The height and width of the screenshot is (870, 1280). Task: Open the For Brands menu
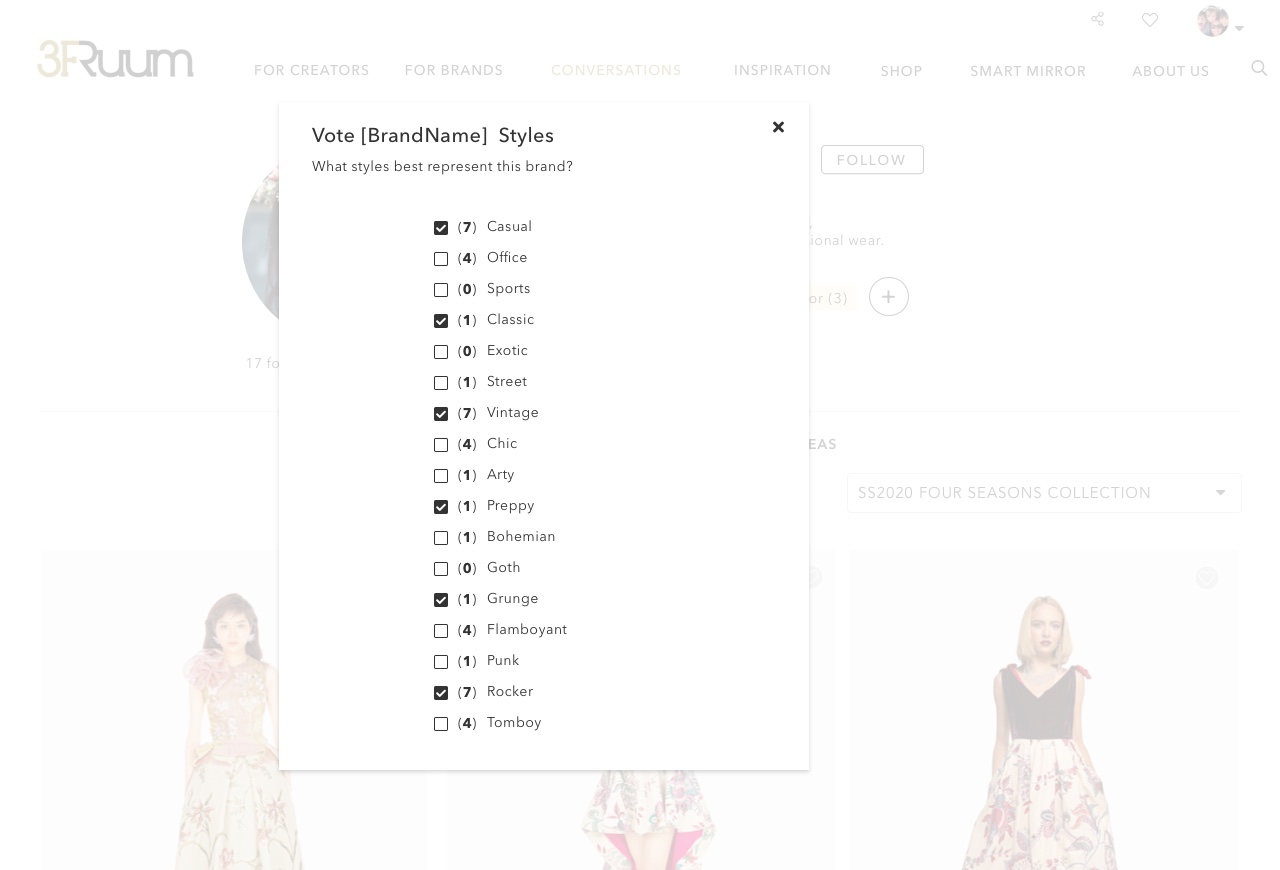pyautogui.click(x=454, y=70)
